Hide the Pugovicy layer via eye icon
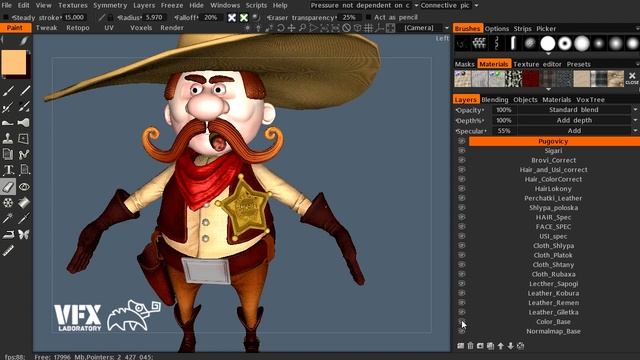 pyautogui.click(x=462, y=141)
